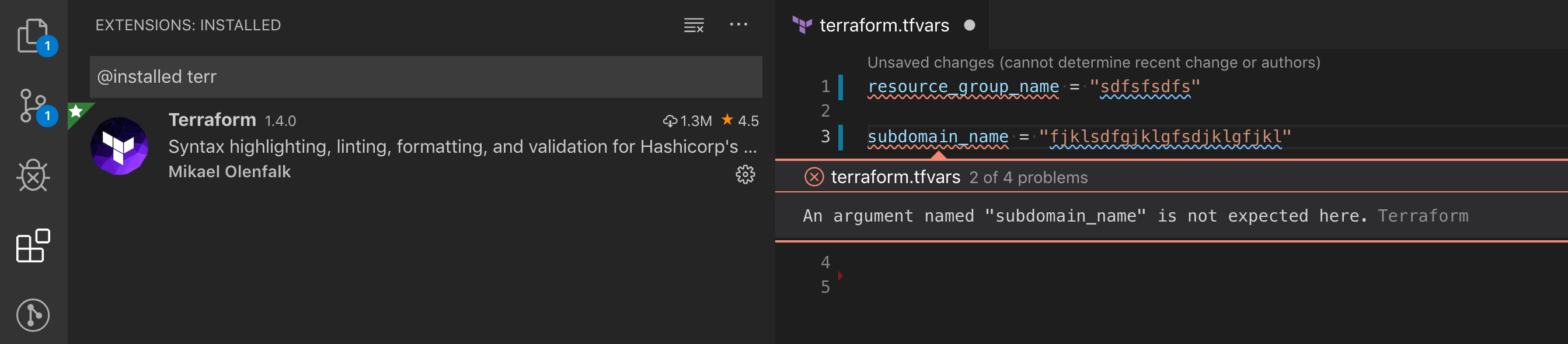Click the EXTENSIONS: INSTALLED panel header
The width and height of the screenshot is (1568, 344).
click(x=188, y=25)
